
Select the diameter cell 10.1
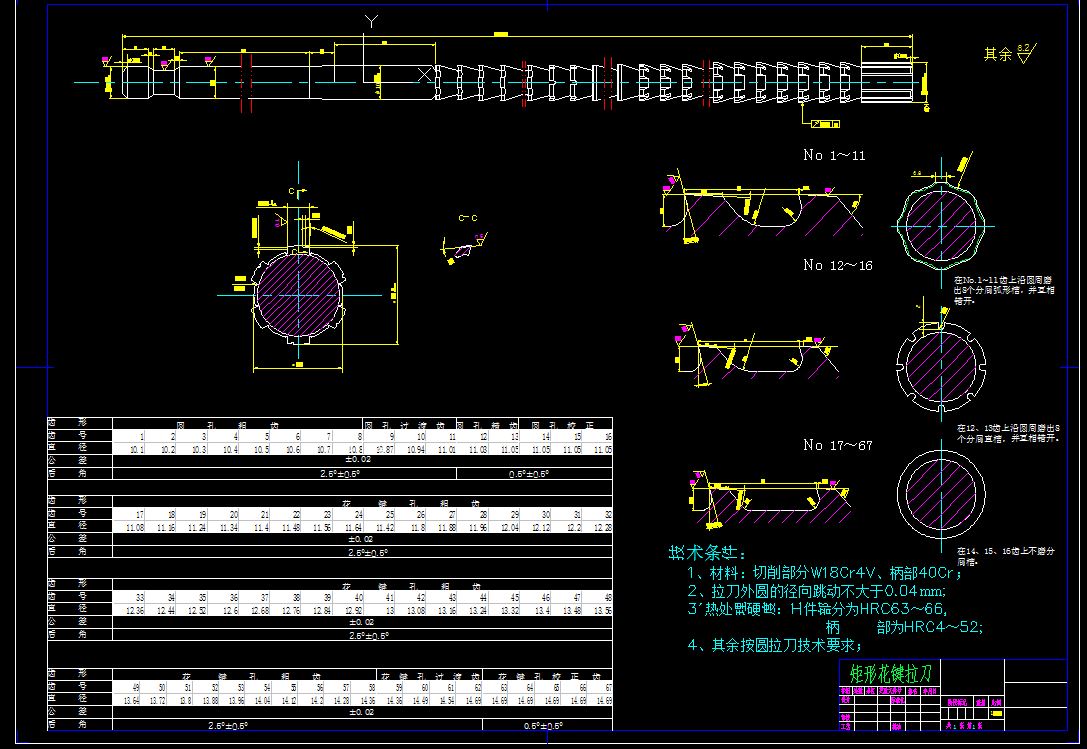click(137, 450)
